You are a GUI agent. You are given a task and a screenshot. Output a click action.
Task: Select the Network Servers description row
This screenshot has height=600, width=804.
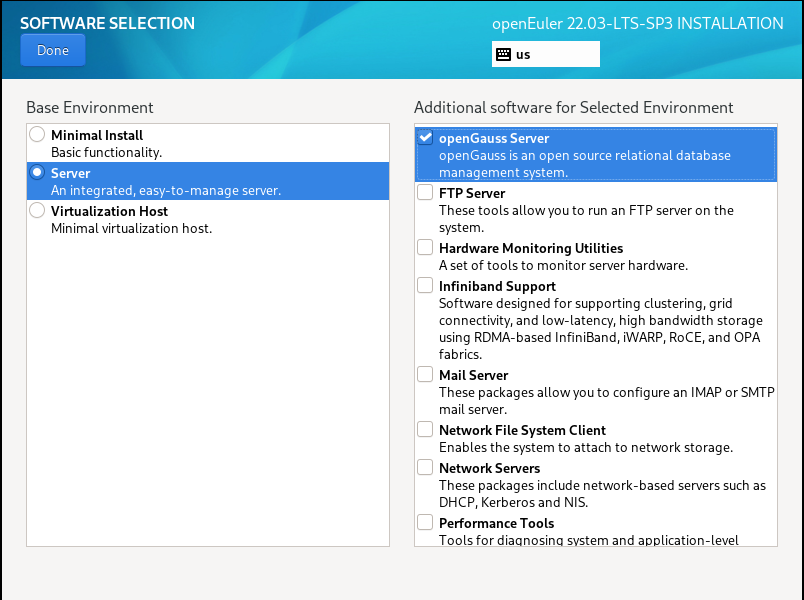(602, 493)
